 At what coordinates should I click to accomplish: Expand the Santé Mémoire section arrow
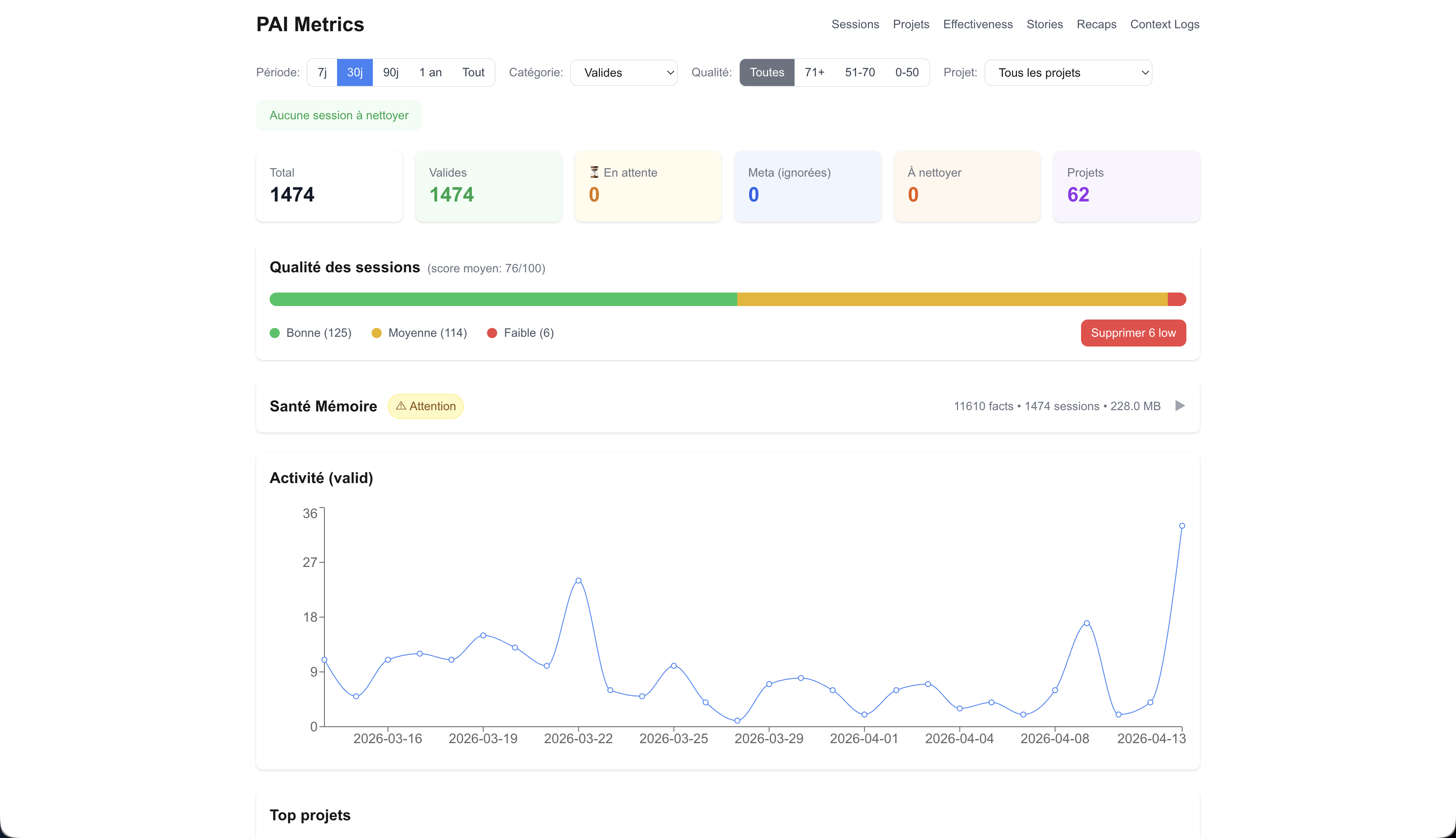point(1180,406)
